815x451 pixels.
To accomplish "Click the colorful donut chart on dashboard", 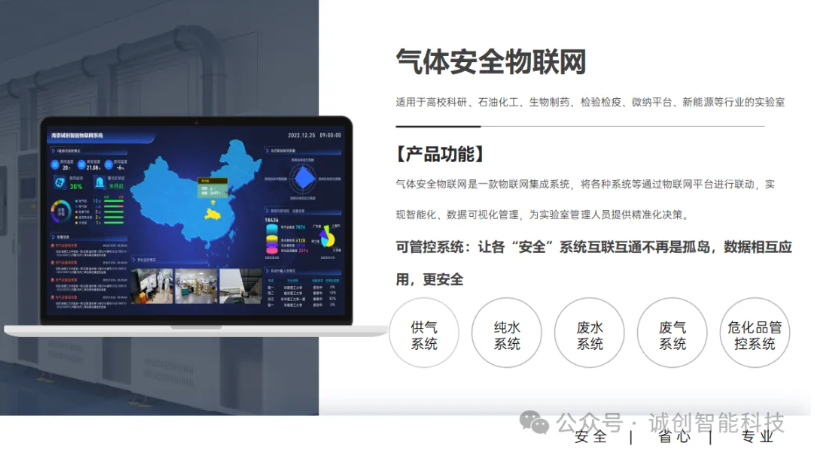I will click(x=60, y=212).
